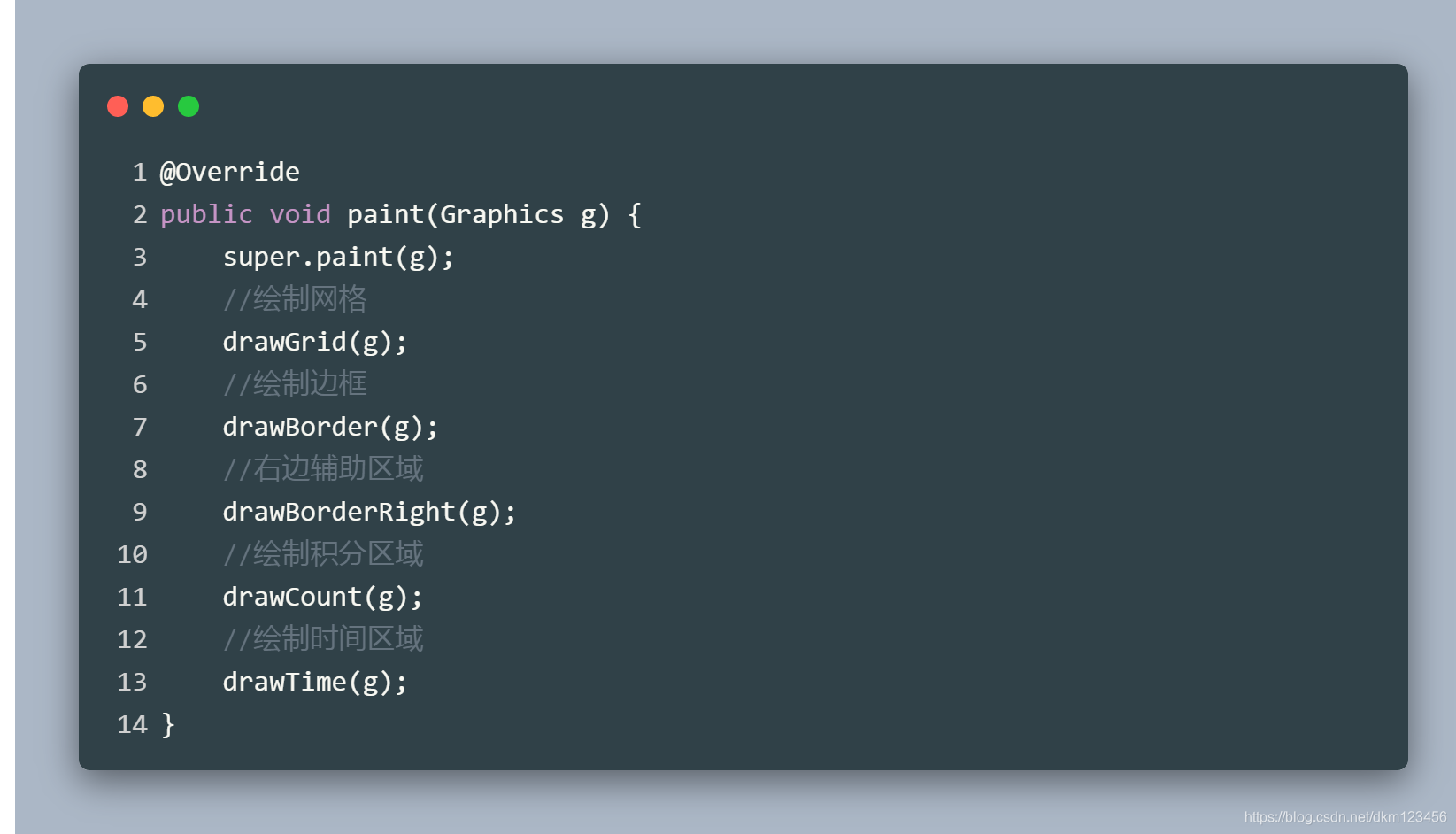Click the //右边辅助区域 comment
This screenshot has width=1456, height=834.
[x=323, y=469]
